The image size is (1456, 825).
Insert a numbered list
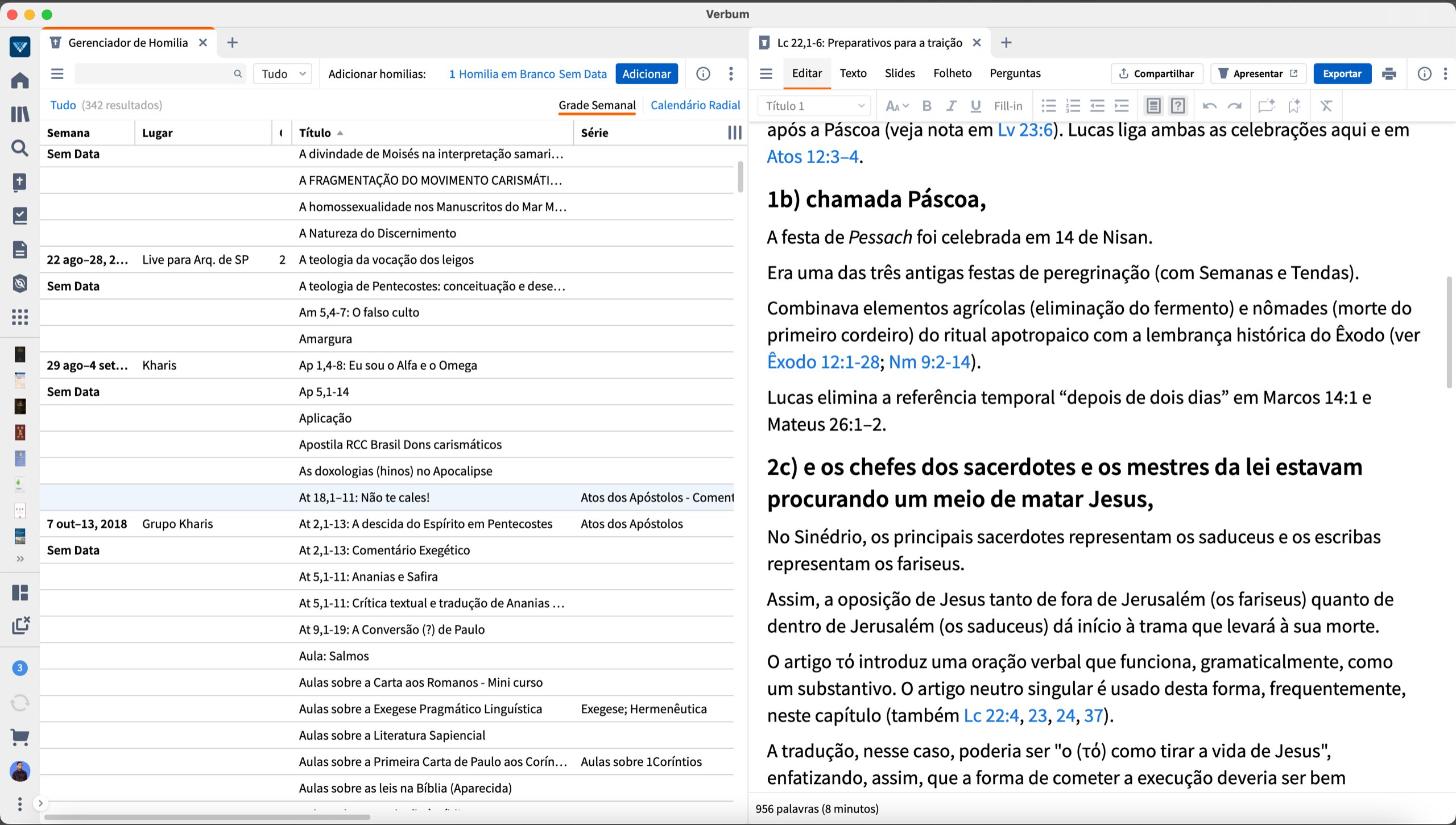click(x=1073, y=106)
